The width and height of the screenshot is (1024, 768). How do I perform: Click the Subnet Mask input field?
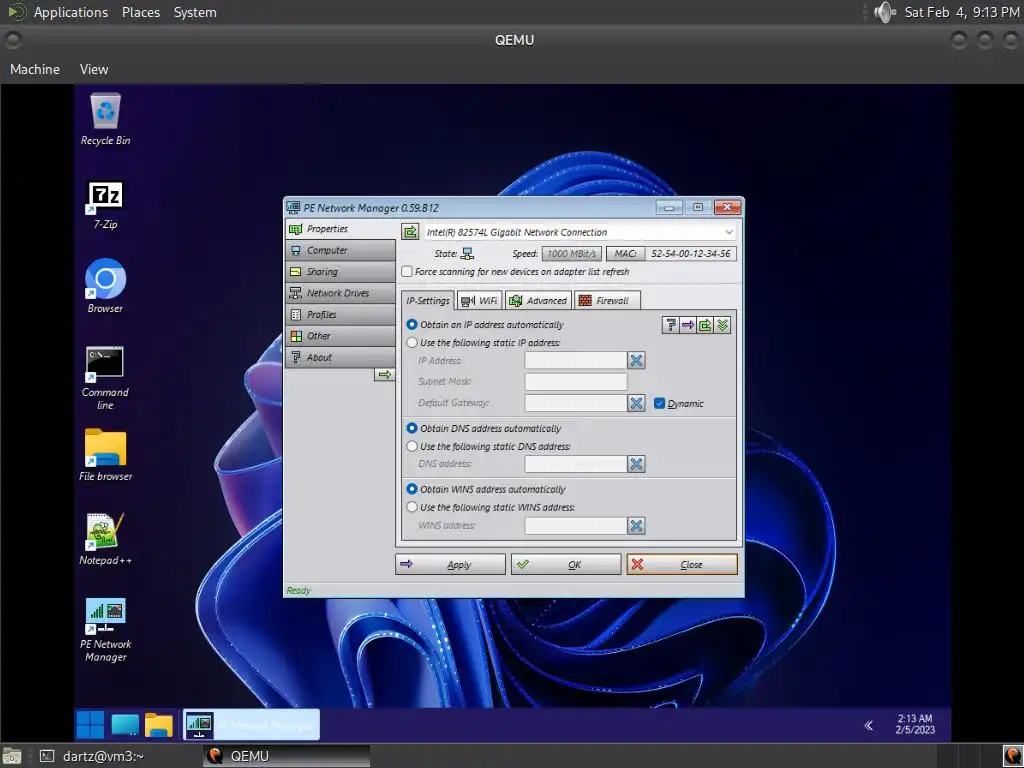575,381
